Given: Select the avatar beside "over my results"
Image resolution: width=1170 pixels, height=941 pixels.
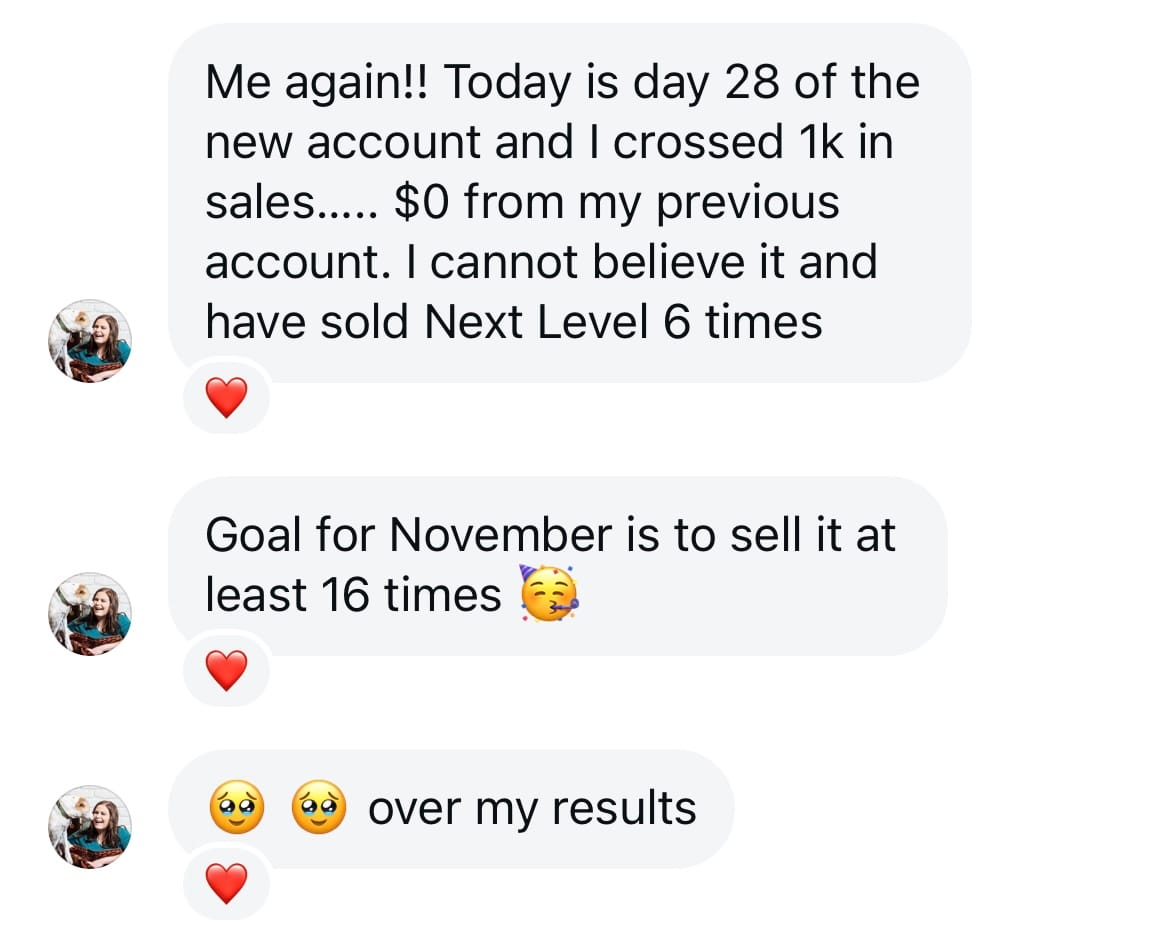Looking at the screenshot, I should click(x=90, y=826).
